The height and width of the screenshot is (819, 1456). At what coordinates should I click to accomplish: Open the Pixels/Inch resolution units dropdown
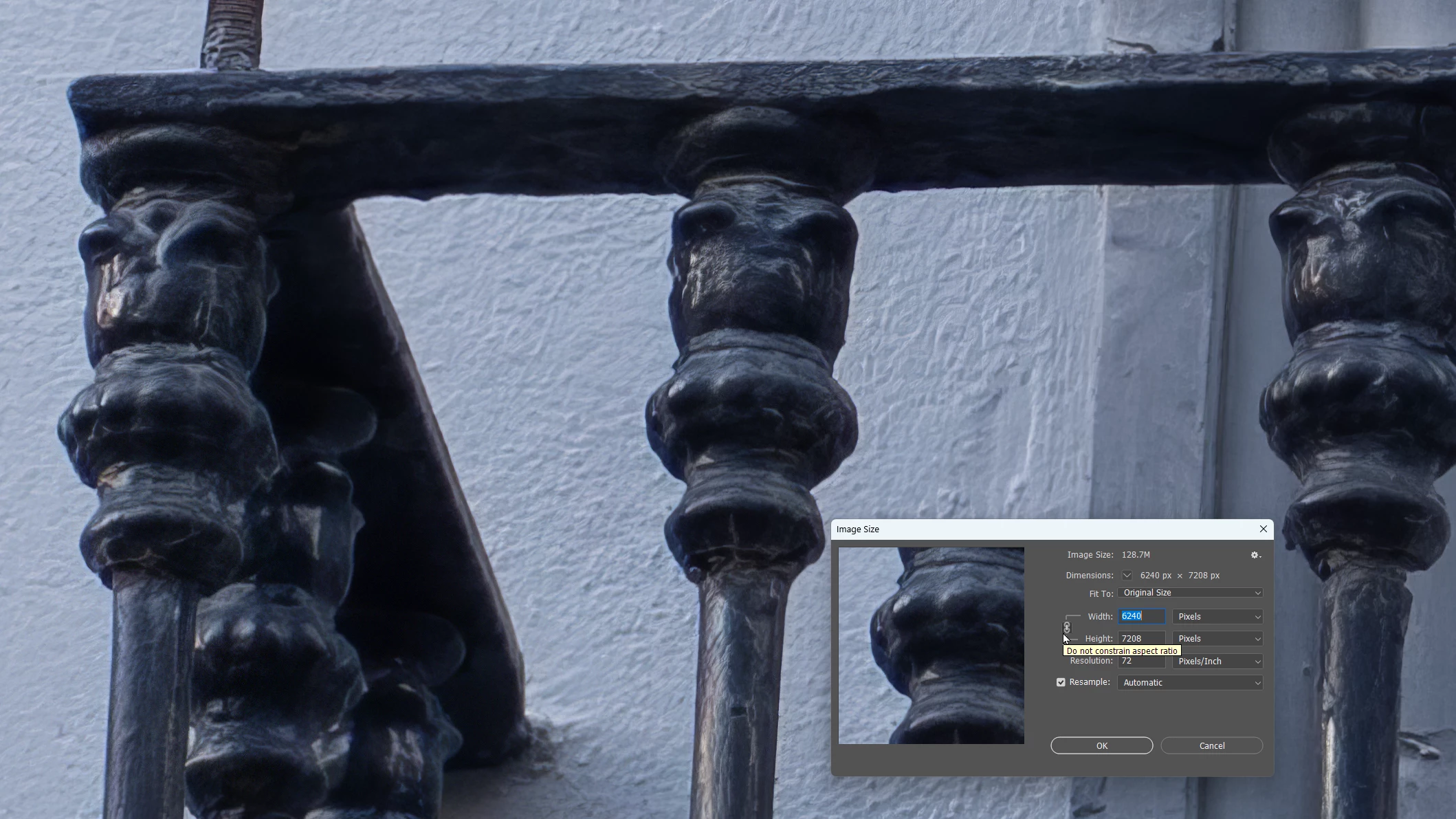1217,662
